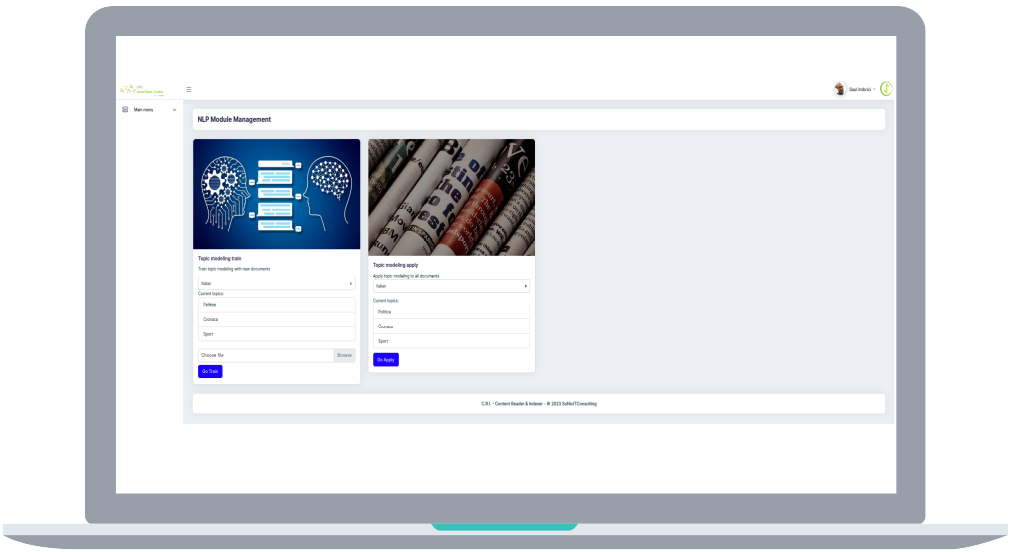Screen dimensions: 1010x552
Task: Click the brain illustration card image
Action: point(276,194)
